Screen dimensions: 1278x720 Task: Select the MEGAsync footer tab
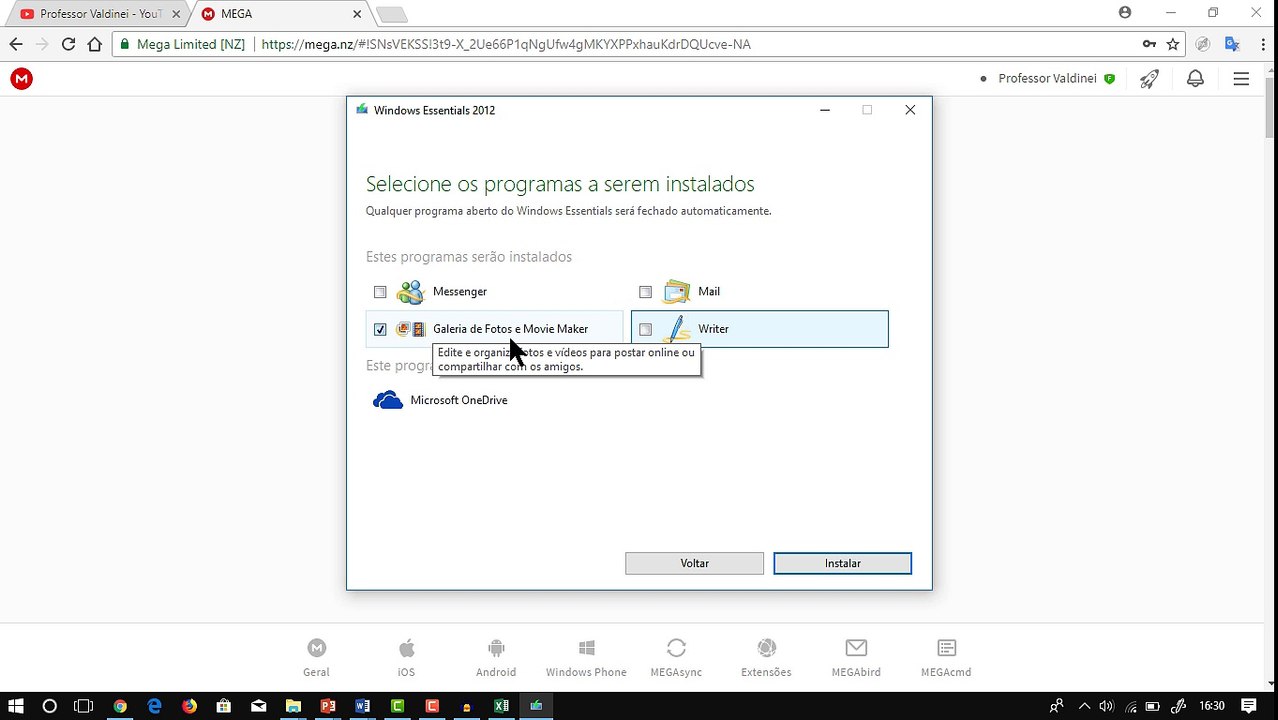(676, 658)
